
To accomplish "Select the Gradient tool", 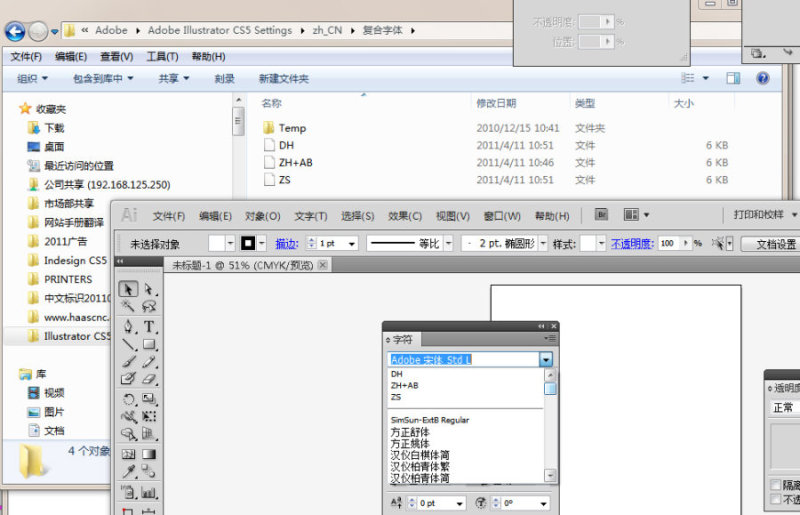I will [x=149, y=454].
